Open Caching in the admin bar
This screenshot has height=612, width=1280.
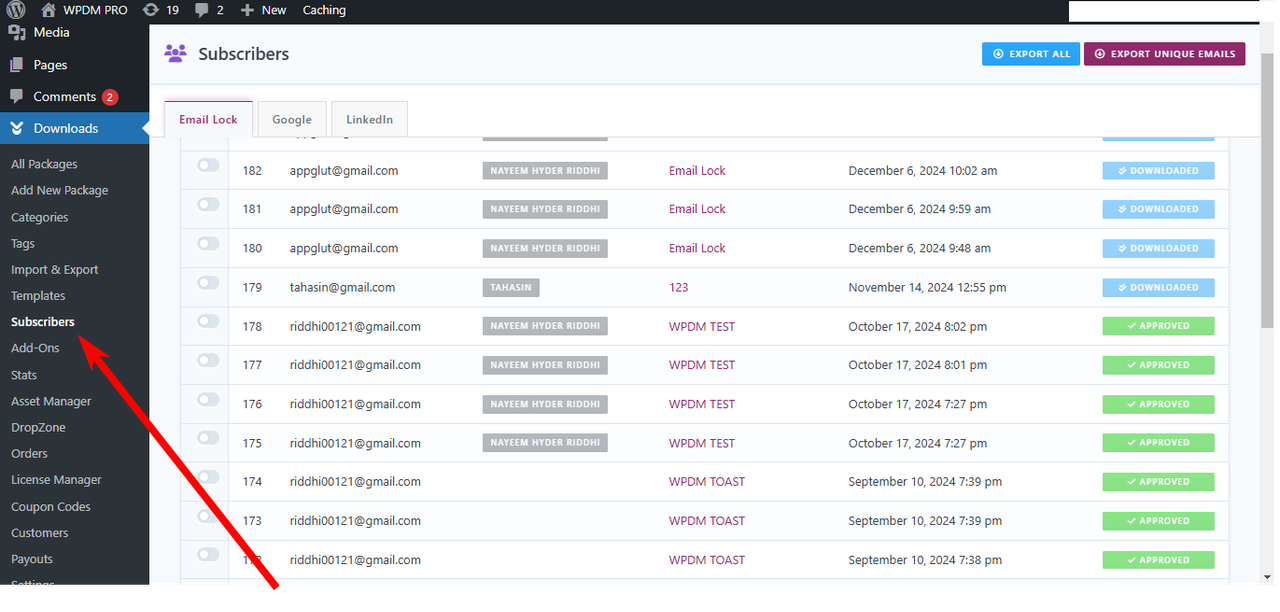tap(324, 10)
